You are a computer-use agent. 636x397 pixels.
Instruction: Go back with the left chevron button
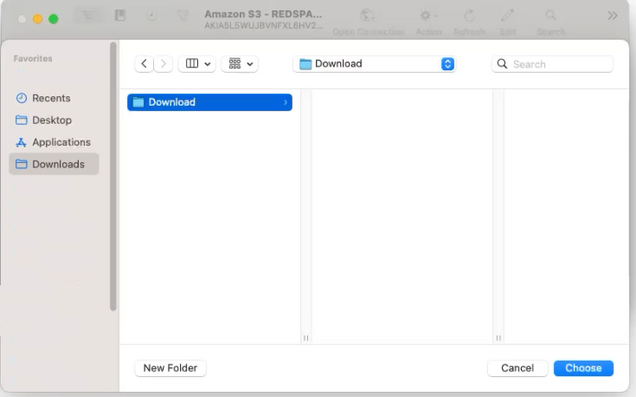[144, 64]
